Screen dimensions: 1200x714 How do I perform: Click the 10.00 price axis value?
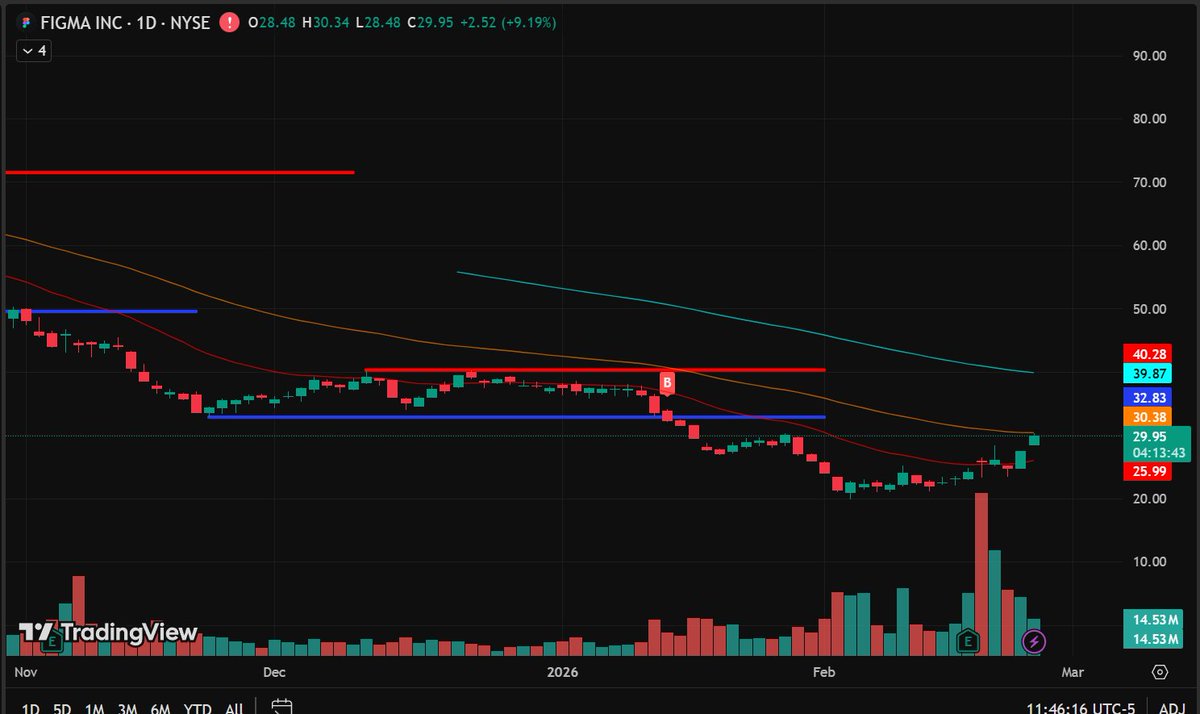pos(1149,562)
